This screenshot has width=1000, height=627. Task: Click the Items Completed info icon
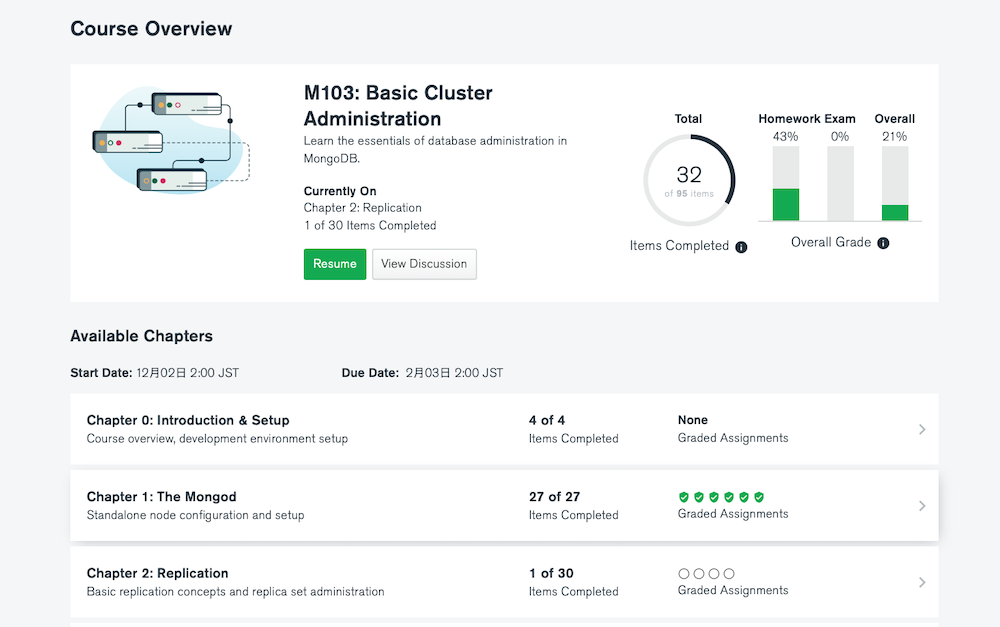pyautogui.click(x=741, y=247)
